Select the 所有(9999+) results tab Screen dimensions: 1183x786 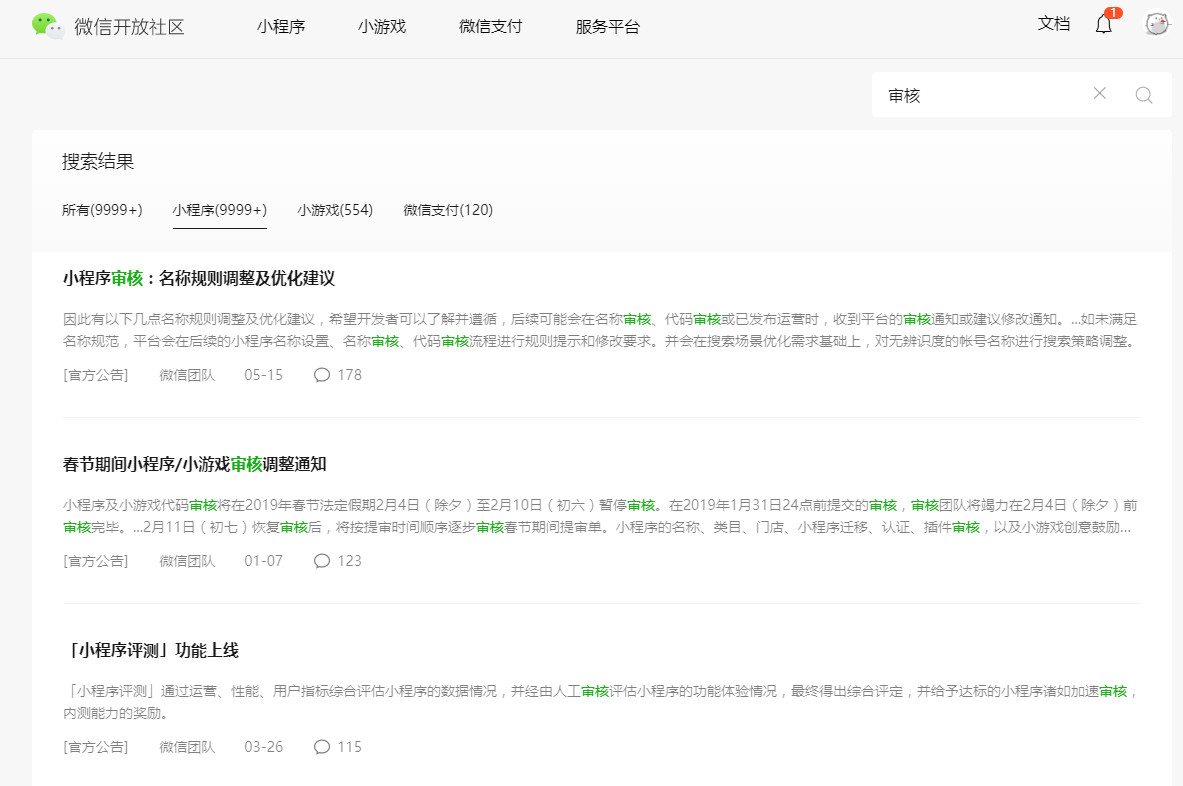[102, 210]
